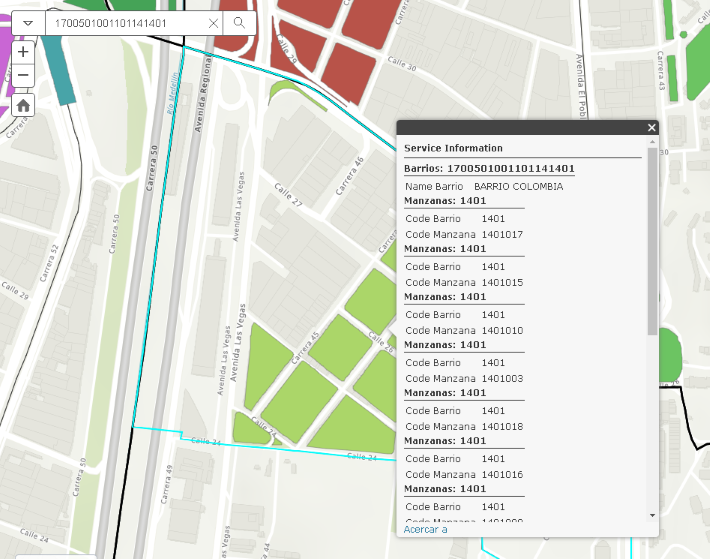
Task: Select the 'Avenida Regional' road label
Action: pyautogui.click(x=203, y=95)
